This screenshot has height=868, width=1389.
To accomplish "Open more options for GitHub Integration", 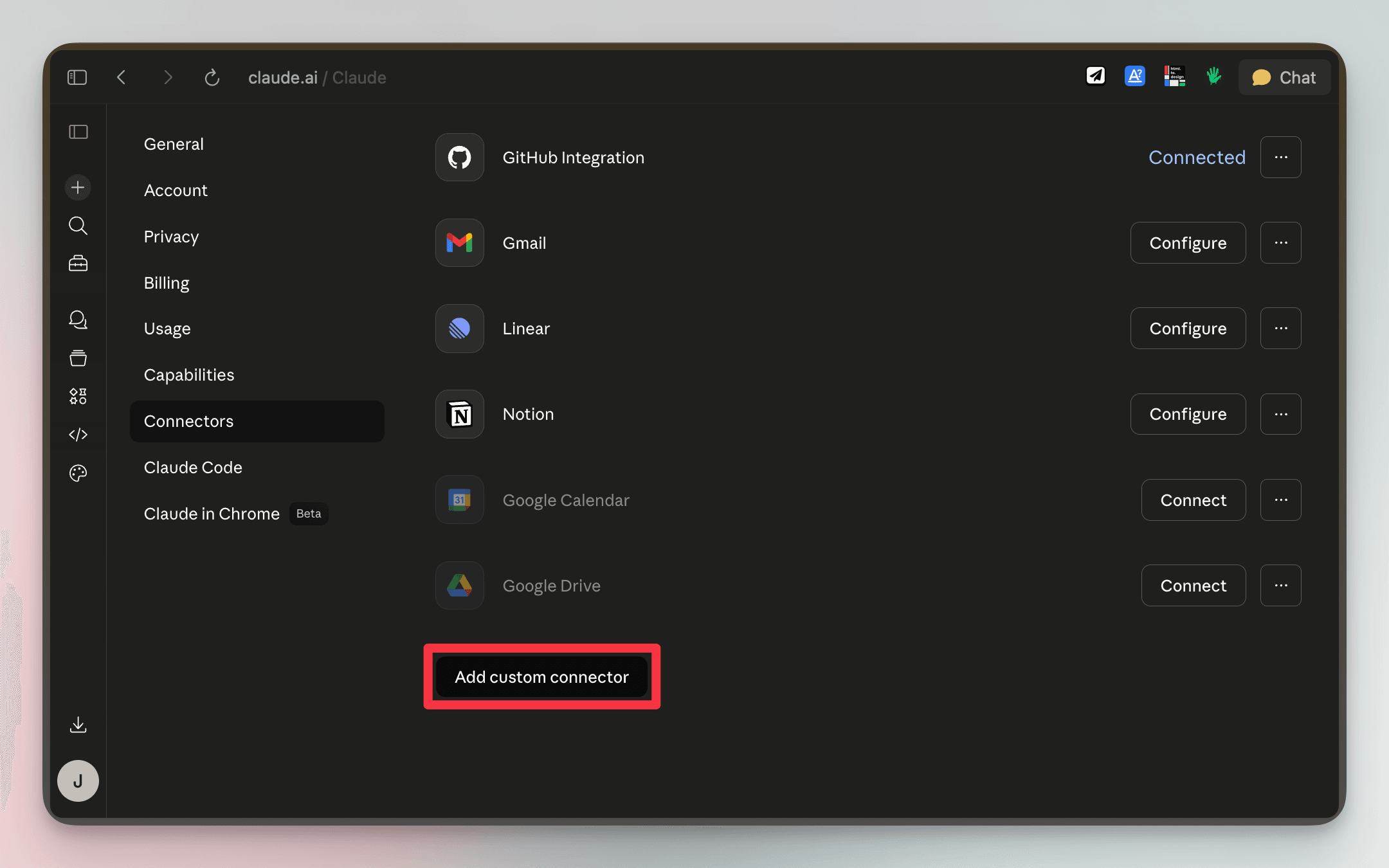I will tap(1281, 157).
